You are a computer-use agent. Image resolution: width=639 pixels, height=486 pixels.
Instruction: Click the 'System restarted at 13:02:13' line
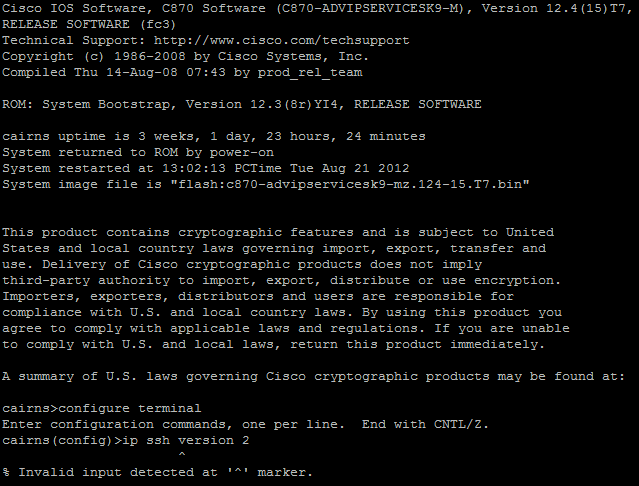click(x=205, y=168)
